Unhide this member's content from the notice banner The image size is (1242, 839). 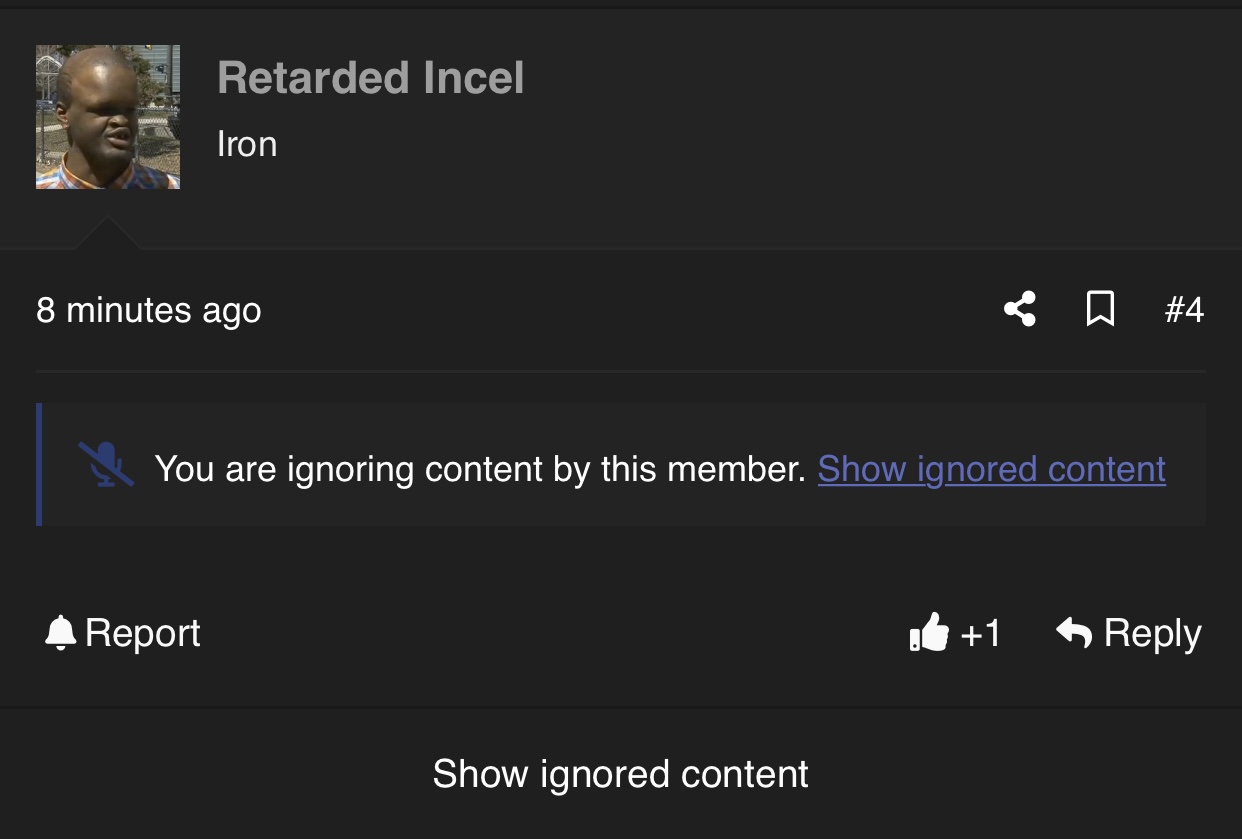991,468
